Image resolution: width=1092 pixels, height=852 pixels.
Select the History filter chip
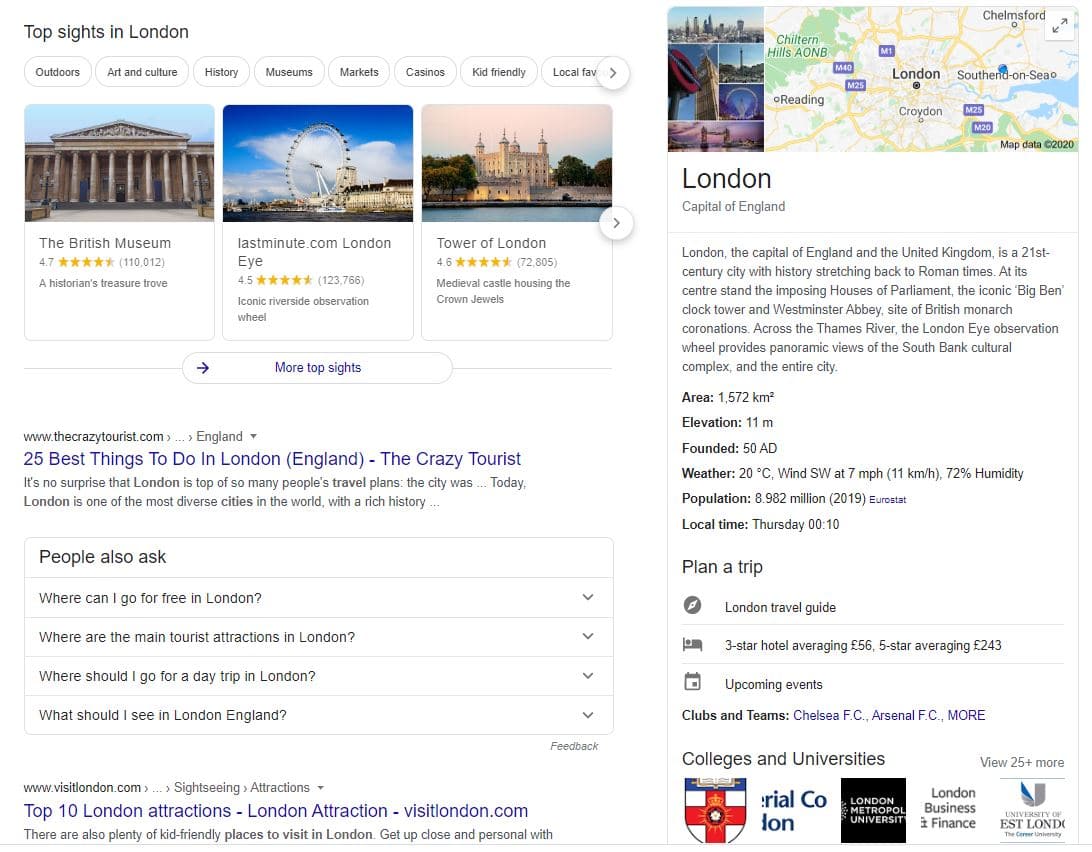[x=221, y=72]
